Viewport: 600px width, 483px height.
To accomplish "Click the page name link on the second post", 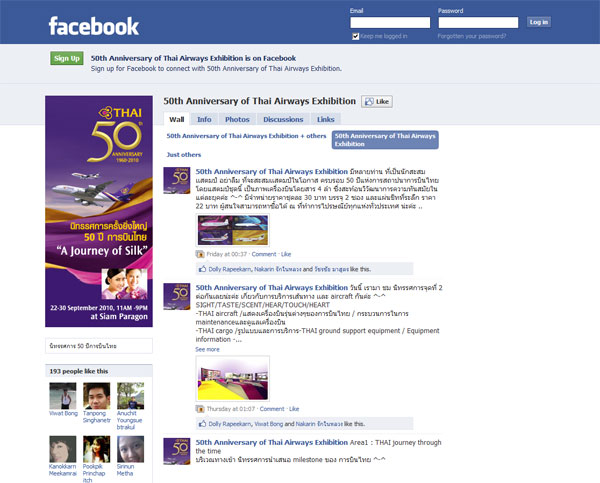I will click(x=272, y=287).
